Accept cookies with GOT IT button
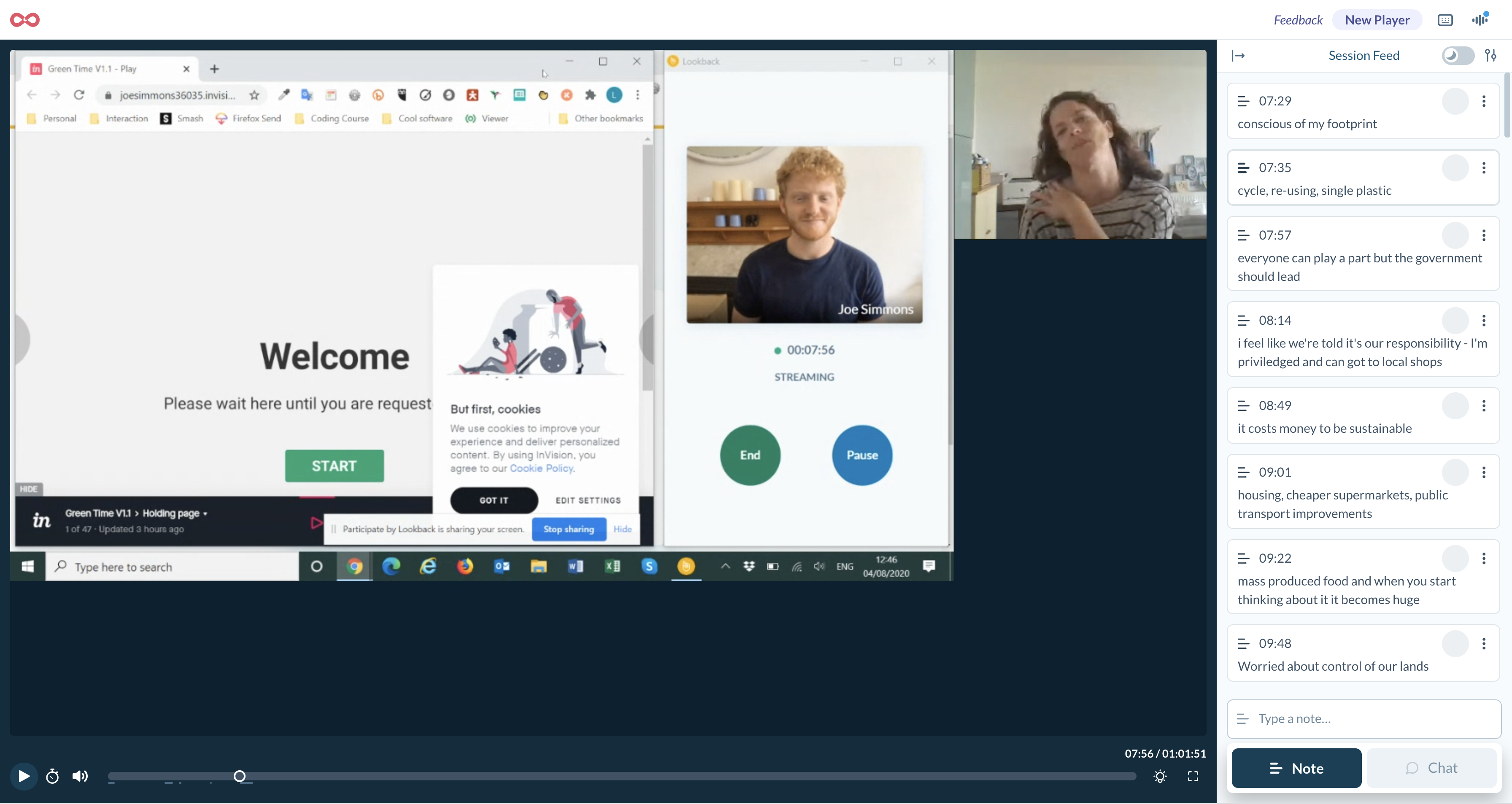Image resolution: width=1512 pixels, height=804 pixels. [494, 501]
